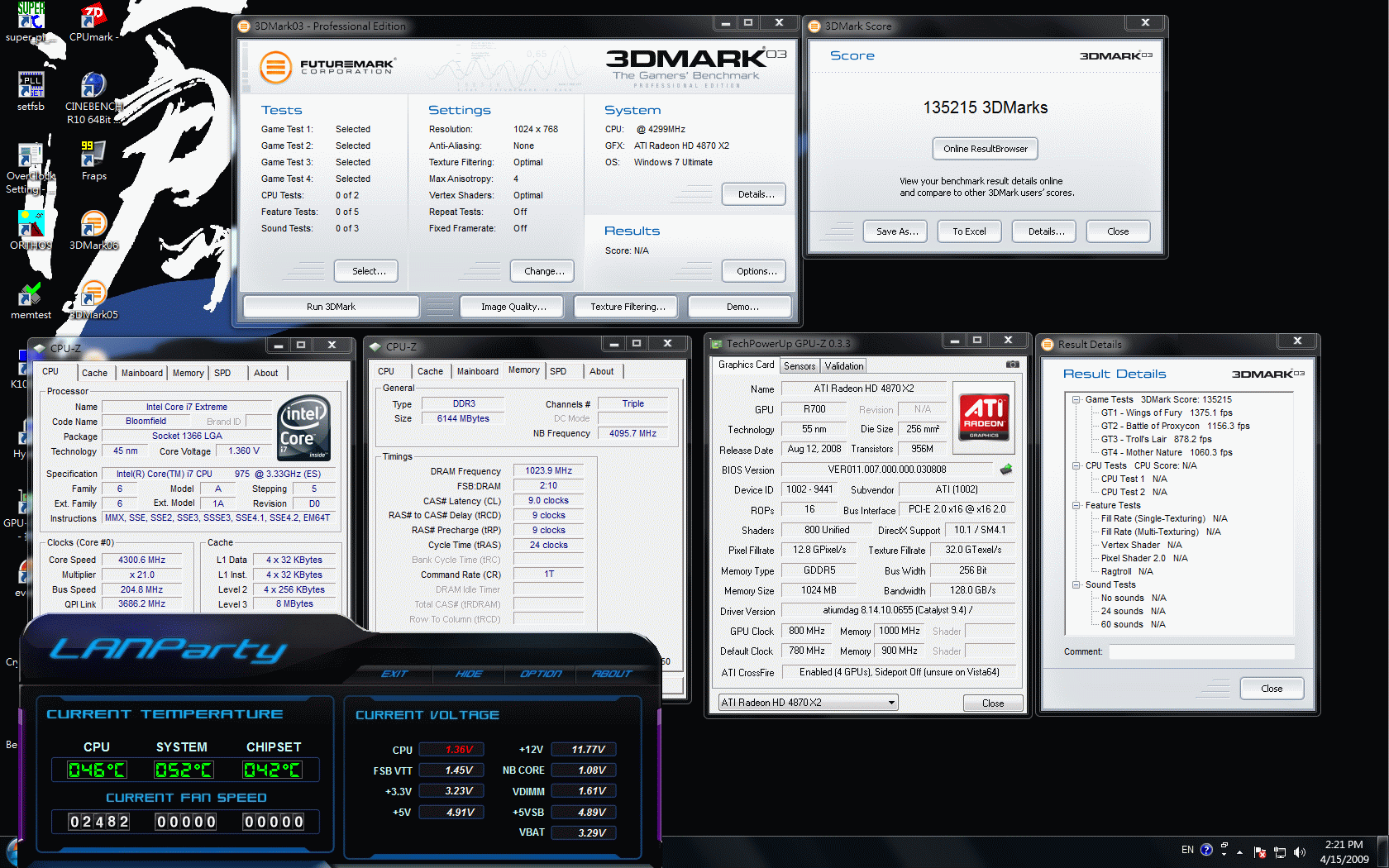Click the taskbar clock showing 2:21 PM

coord(1344,851)
